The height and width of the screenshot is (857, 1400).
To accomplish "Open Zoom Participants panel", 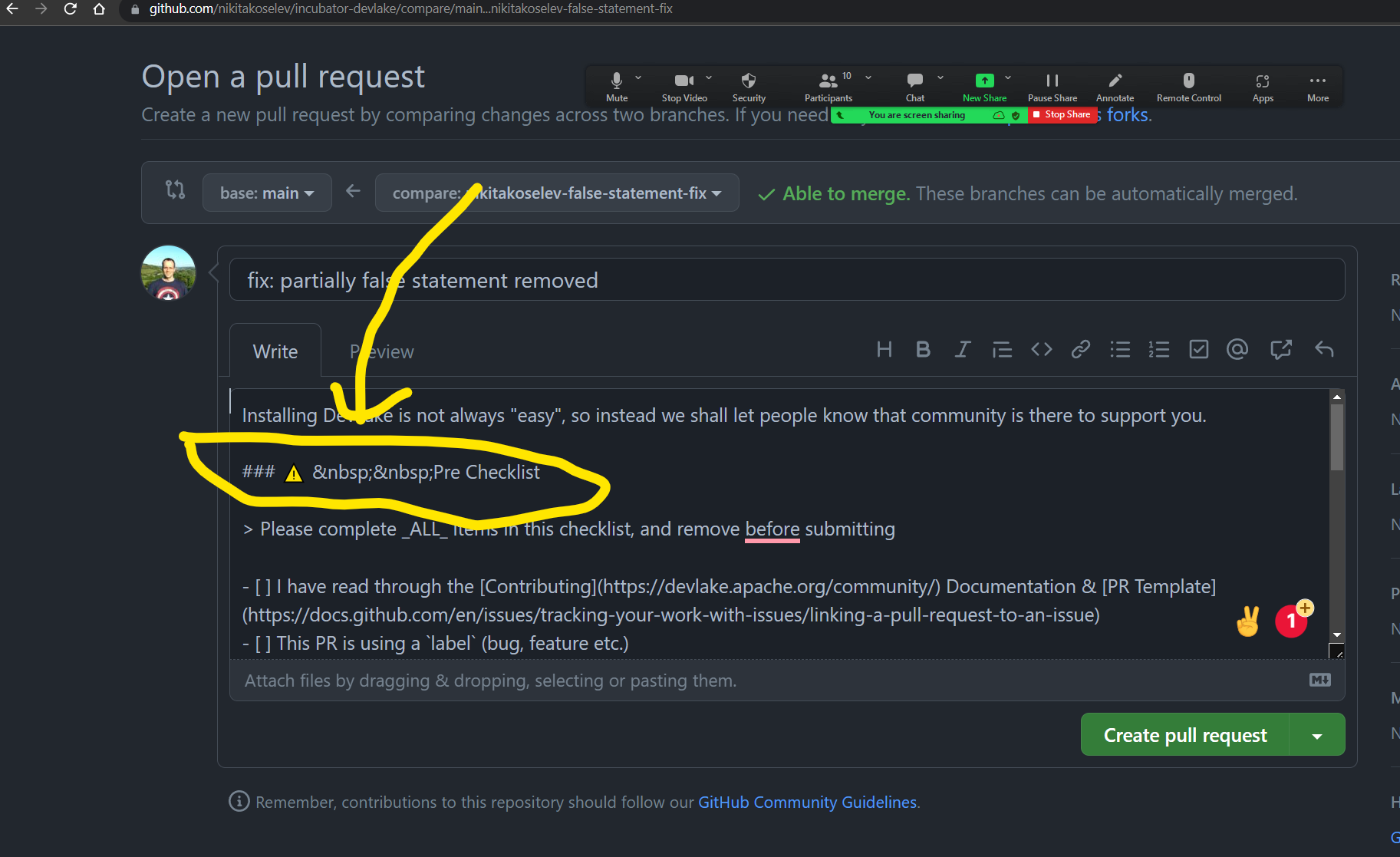I will click(x=828, y=87).
